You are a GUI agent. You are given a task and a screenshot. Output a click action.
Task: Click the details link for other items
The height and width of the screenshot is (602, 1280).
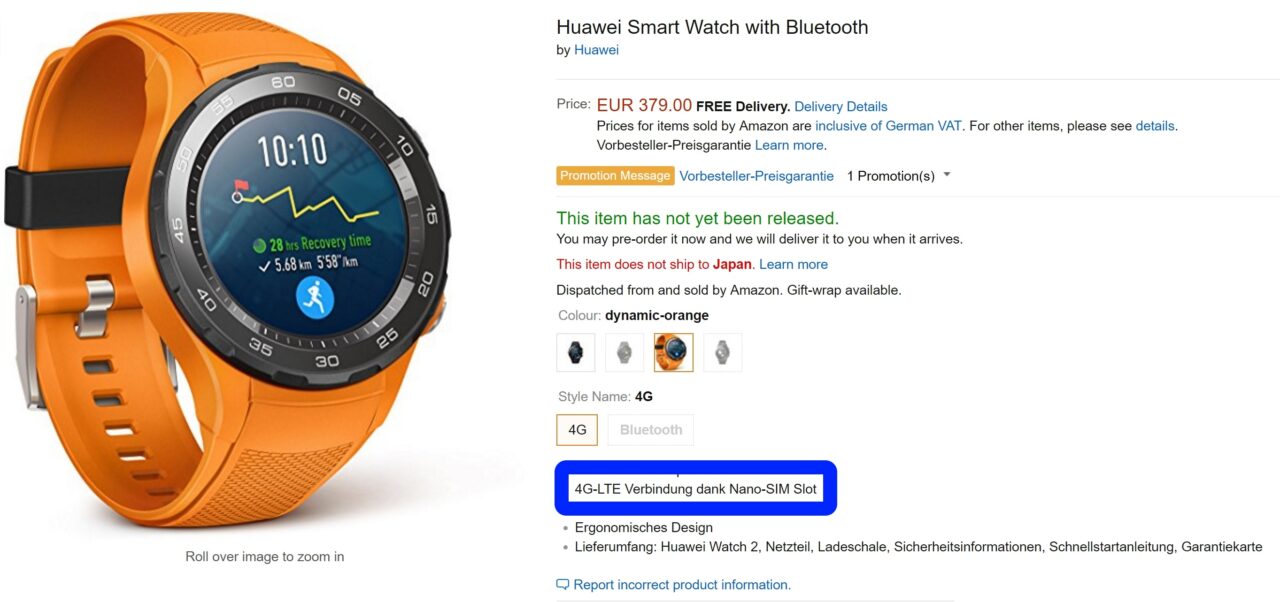(1155, 126)
